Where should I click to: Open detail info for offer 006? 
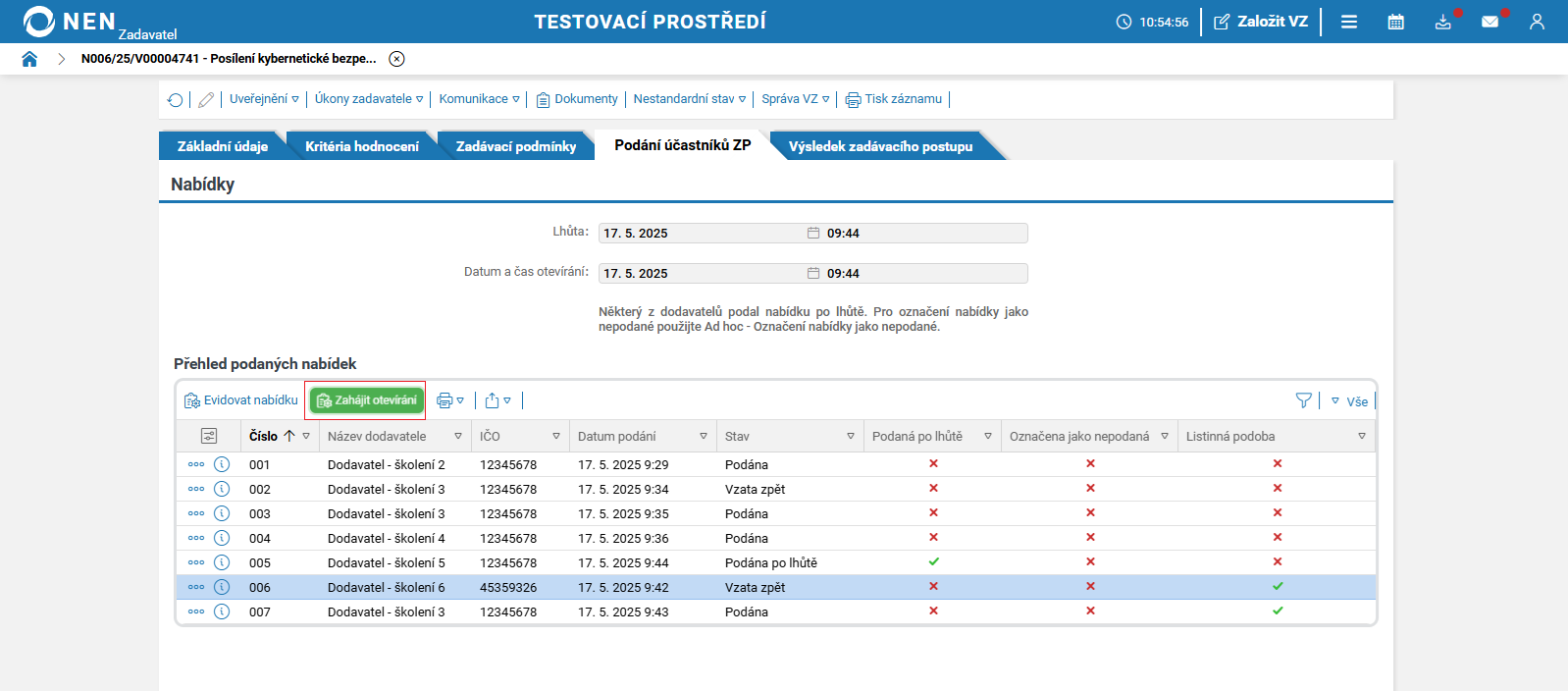pos(222,587)
